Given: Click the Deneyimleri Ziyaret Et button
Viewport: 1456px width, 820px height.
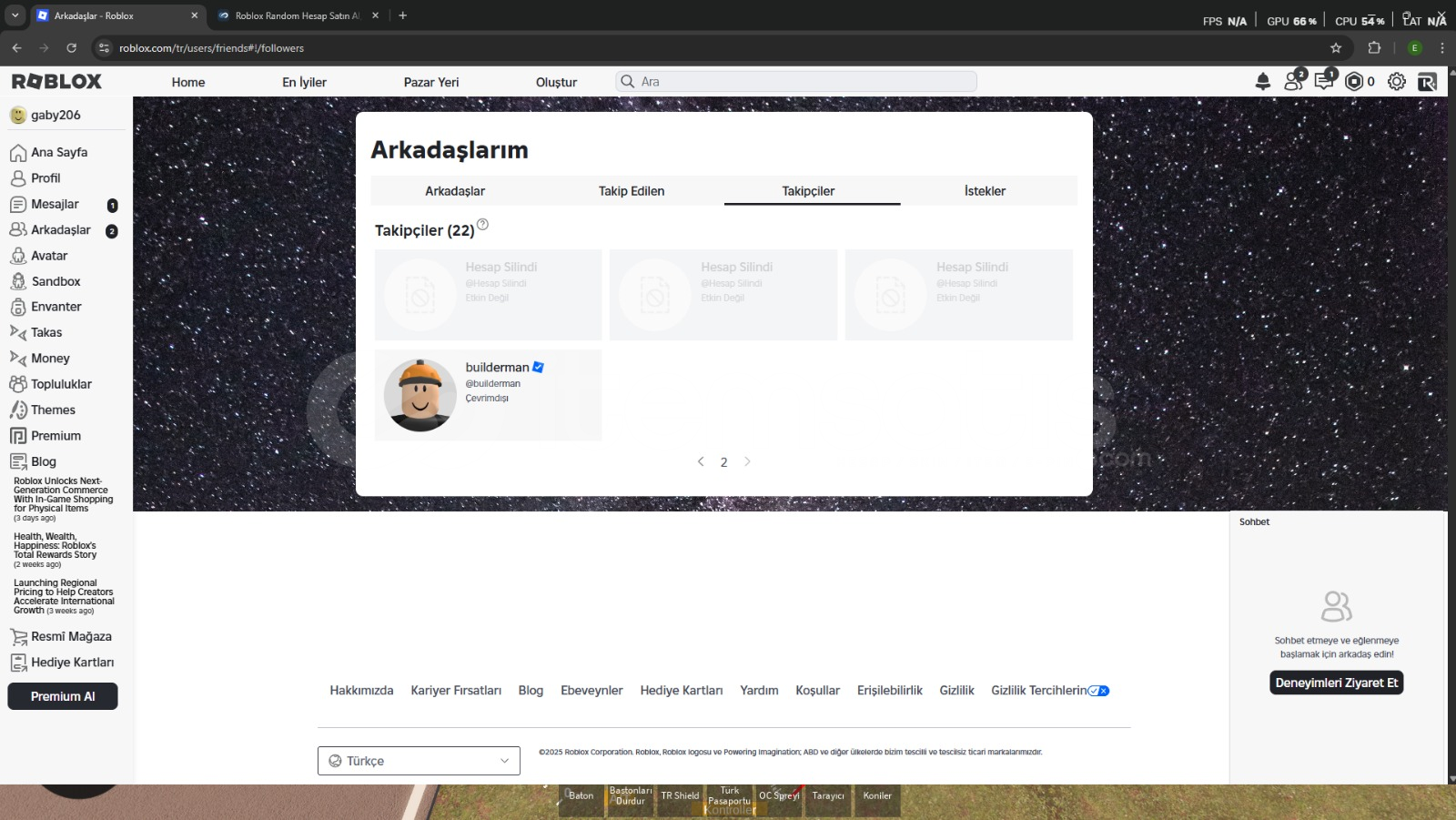Looking at the screenshot, I should tap(1336, 683).
